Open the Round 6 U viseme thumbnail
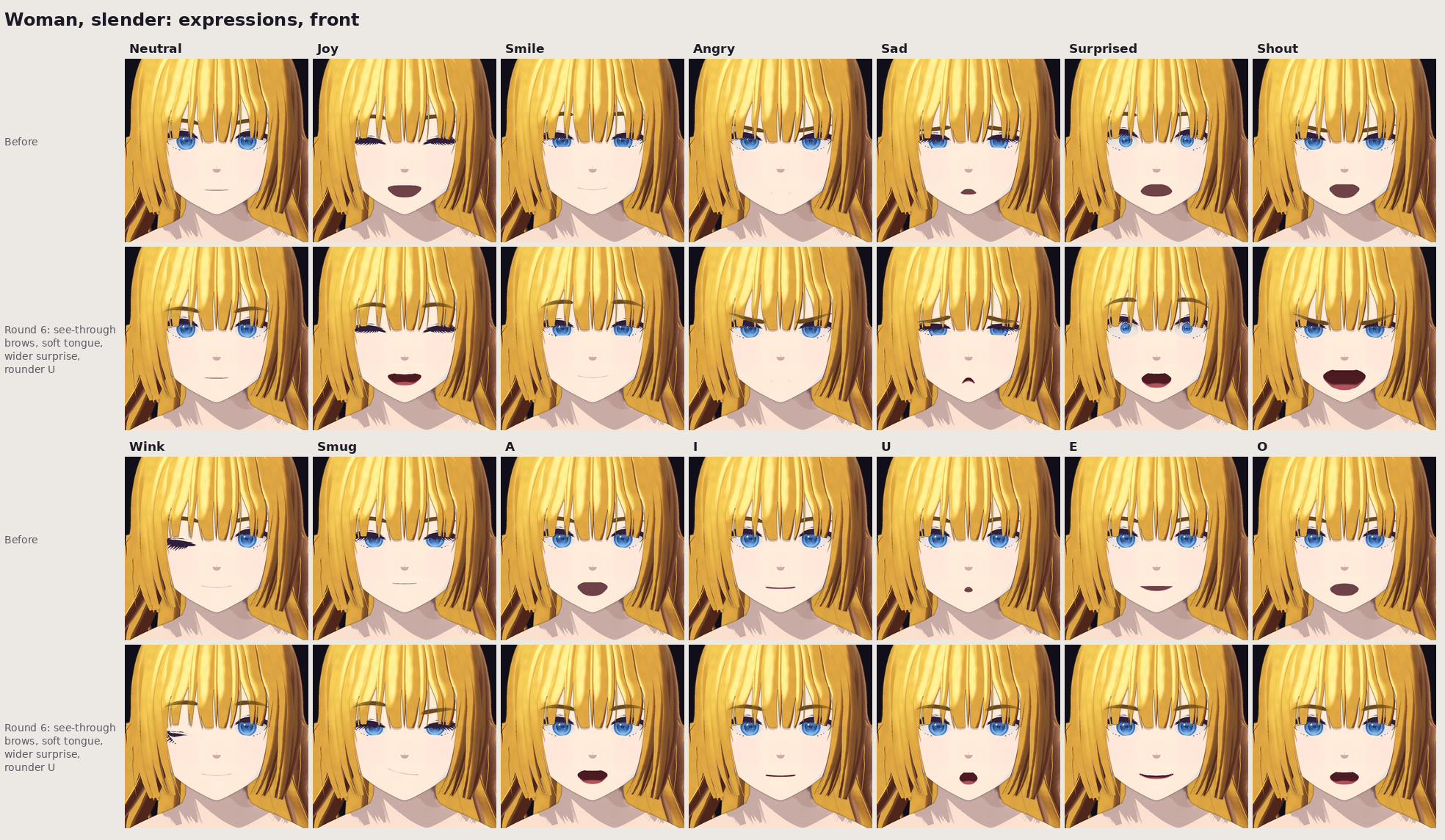Image resolution: width=1445 pixels, height=840 pixels. pos(968,736)
